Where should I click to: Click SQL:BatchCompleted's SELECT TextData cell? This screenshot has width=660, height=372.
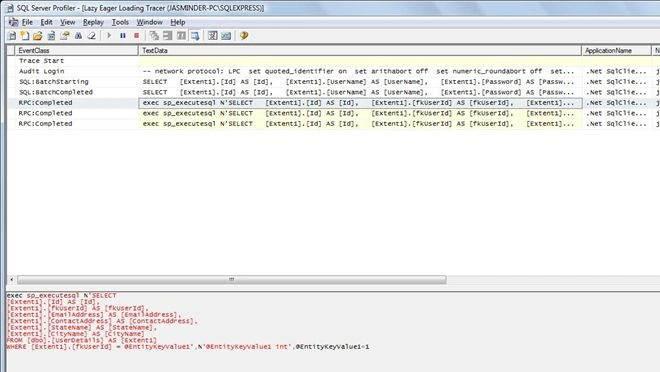pyautogui.click(x=360, y=93)
